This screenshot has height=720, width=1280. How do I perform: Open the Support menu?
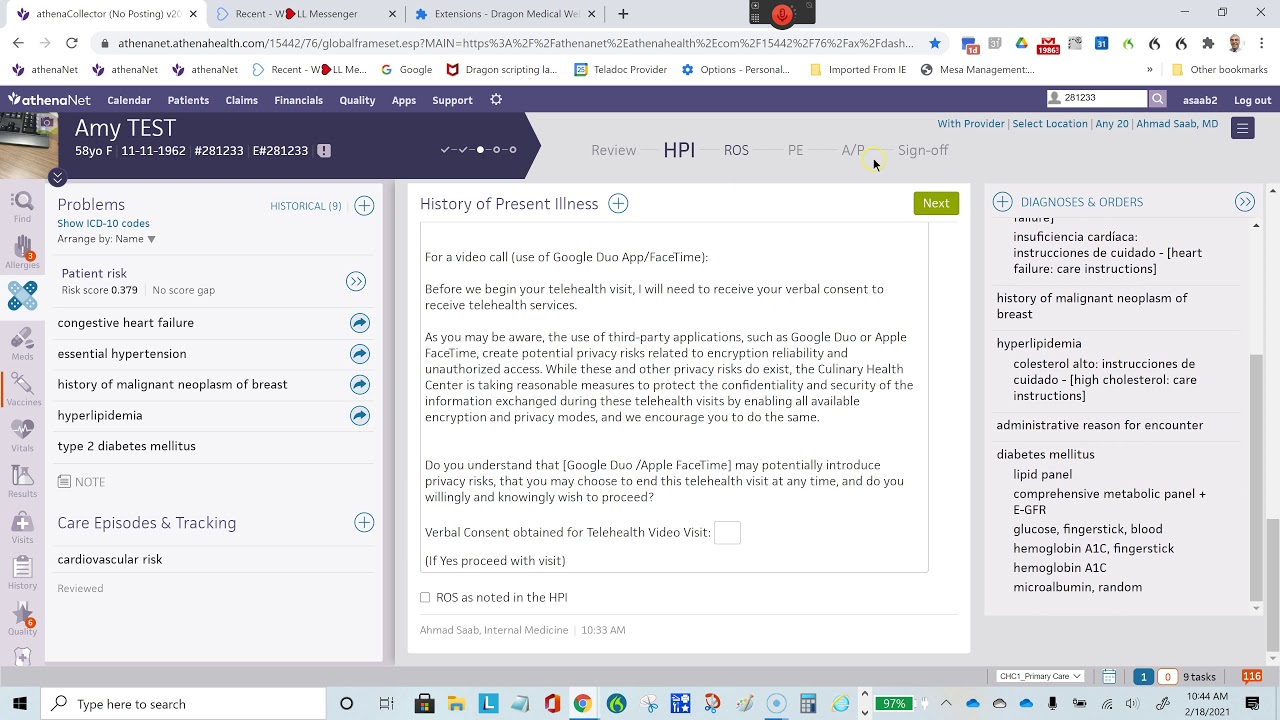coord(452,100)
